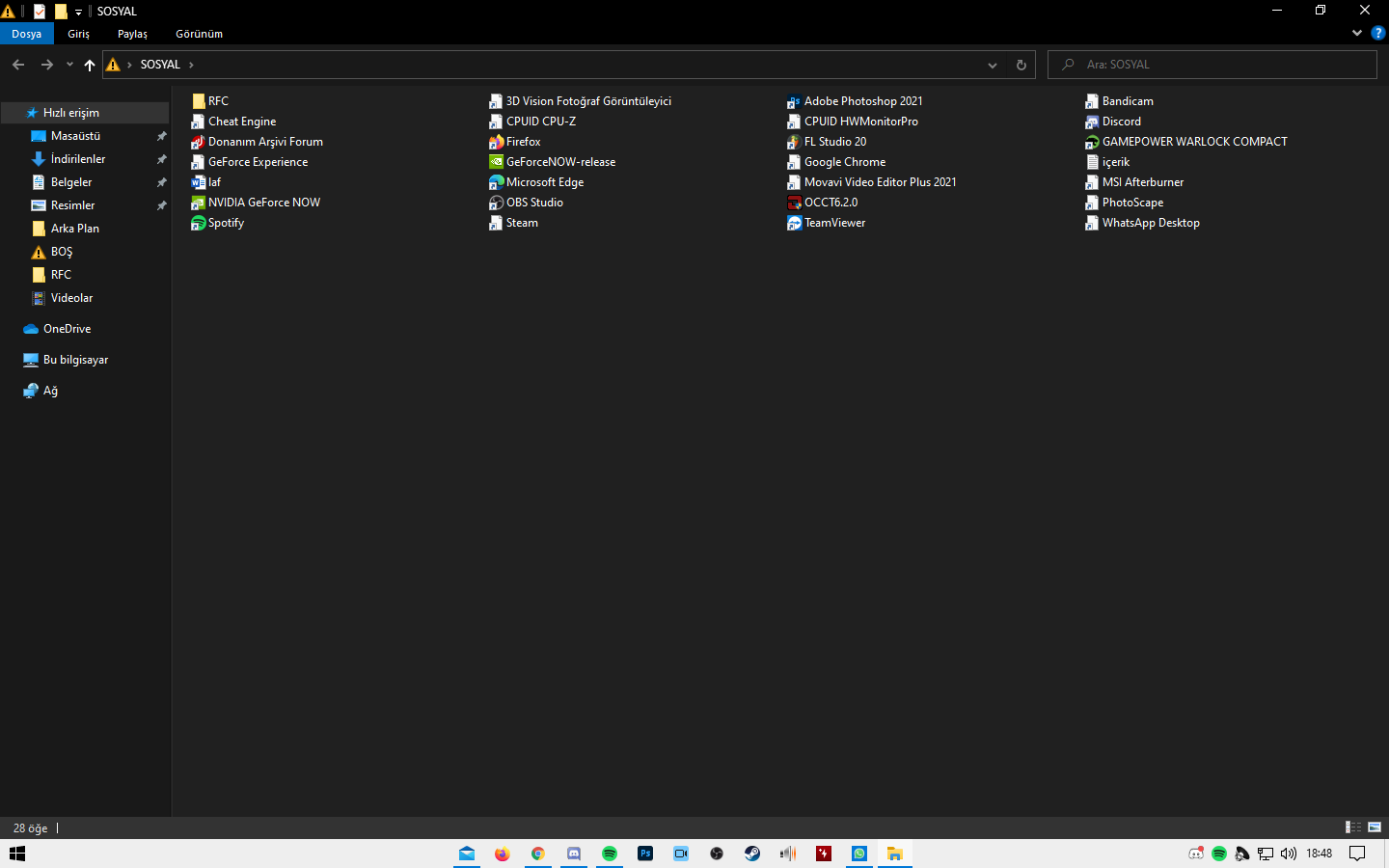Open the Giriş ribbon tab

click(x=79, y=34)
